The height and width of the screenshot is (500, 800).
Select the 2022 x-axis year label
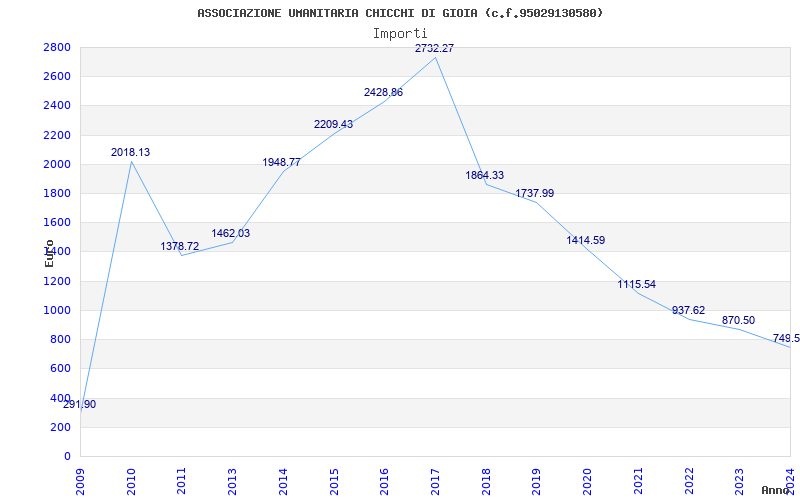pyautogui.click(x=689, y=482)
